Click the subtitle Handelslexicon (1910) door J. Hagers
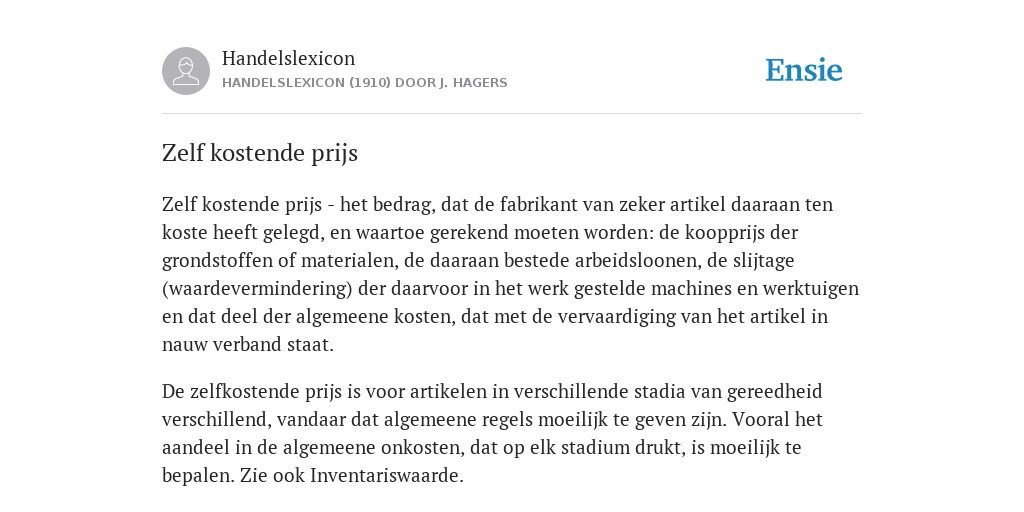The image size is (1024, 512). pyautogui.click(x=364, y=83)
